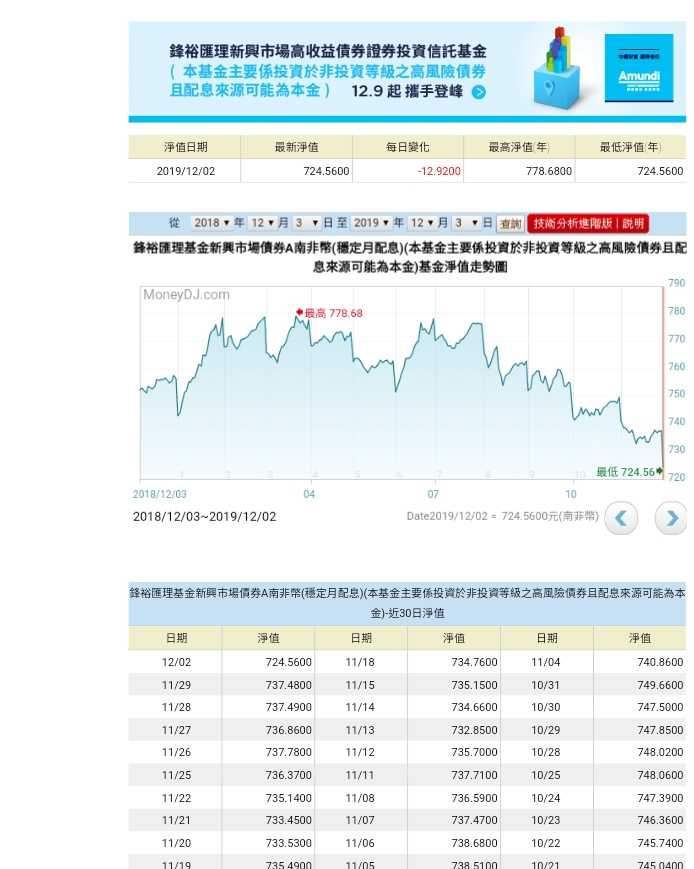Open the start day 3 dropdown
The height and width of the screenshot is (869, 694).
pos(307,223)
